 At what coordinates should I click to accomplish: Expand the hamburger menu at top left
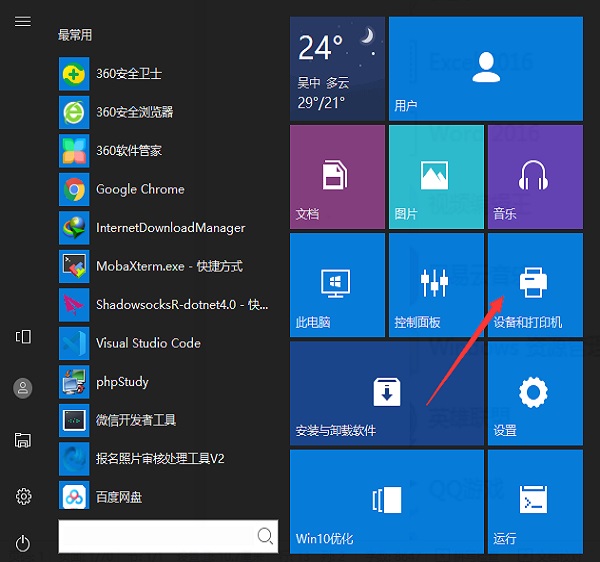(23, 21)
